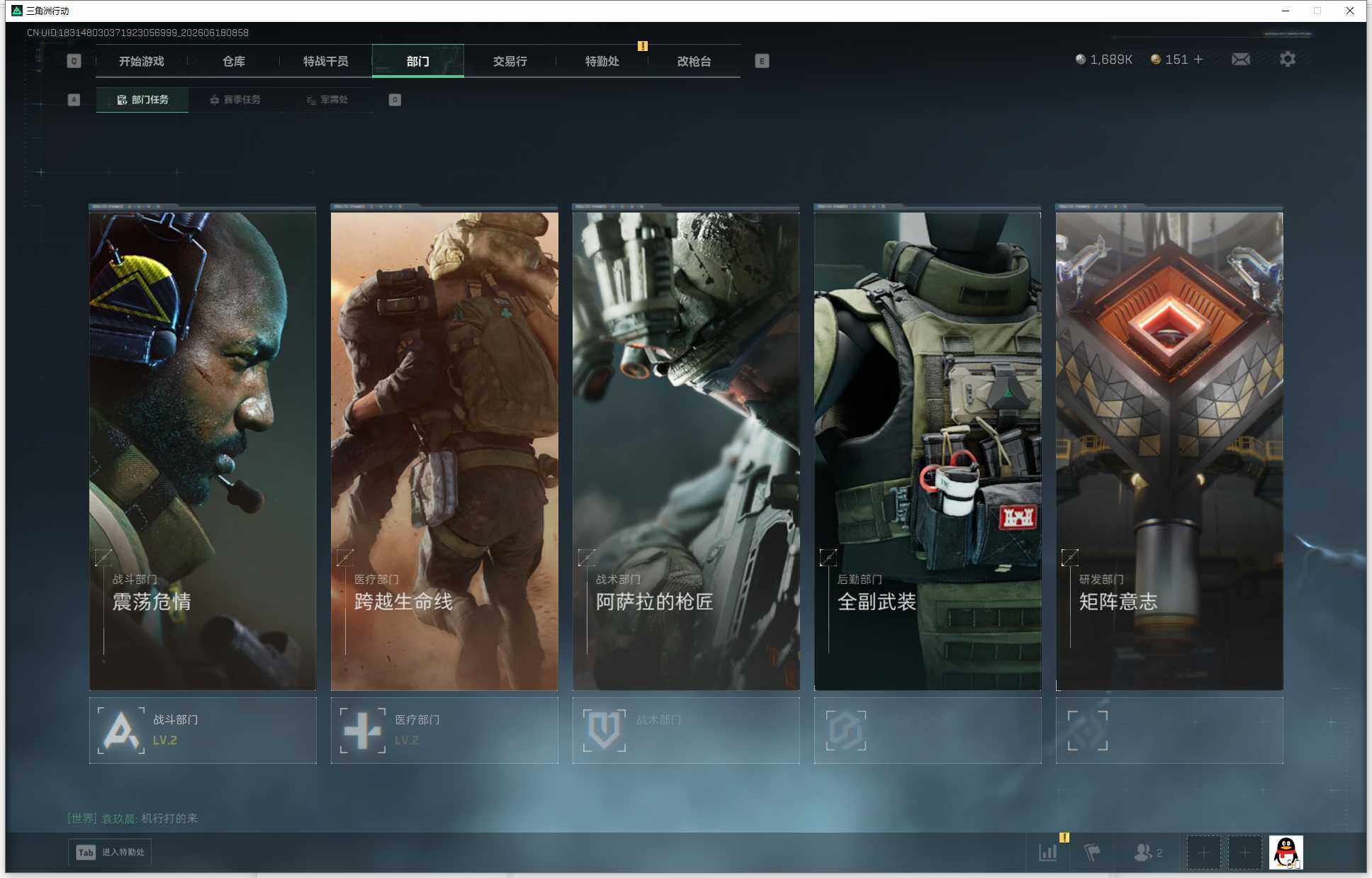The image size is (1372, 878).
Task: Click the 151 gold coin balance
Action: (1169, 60)
